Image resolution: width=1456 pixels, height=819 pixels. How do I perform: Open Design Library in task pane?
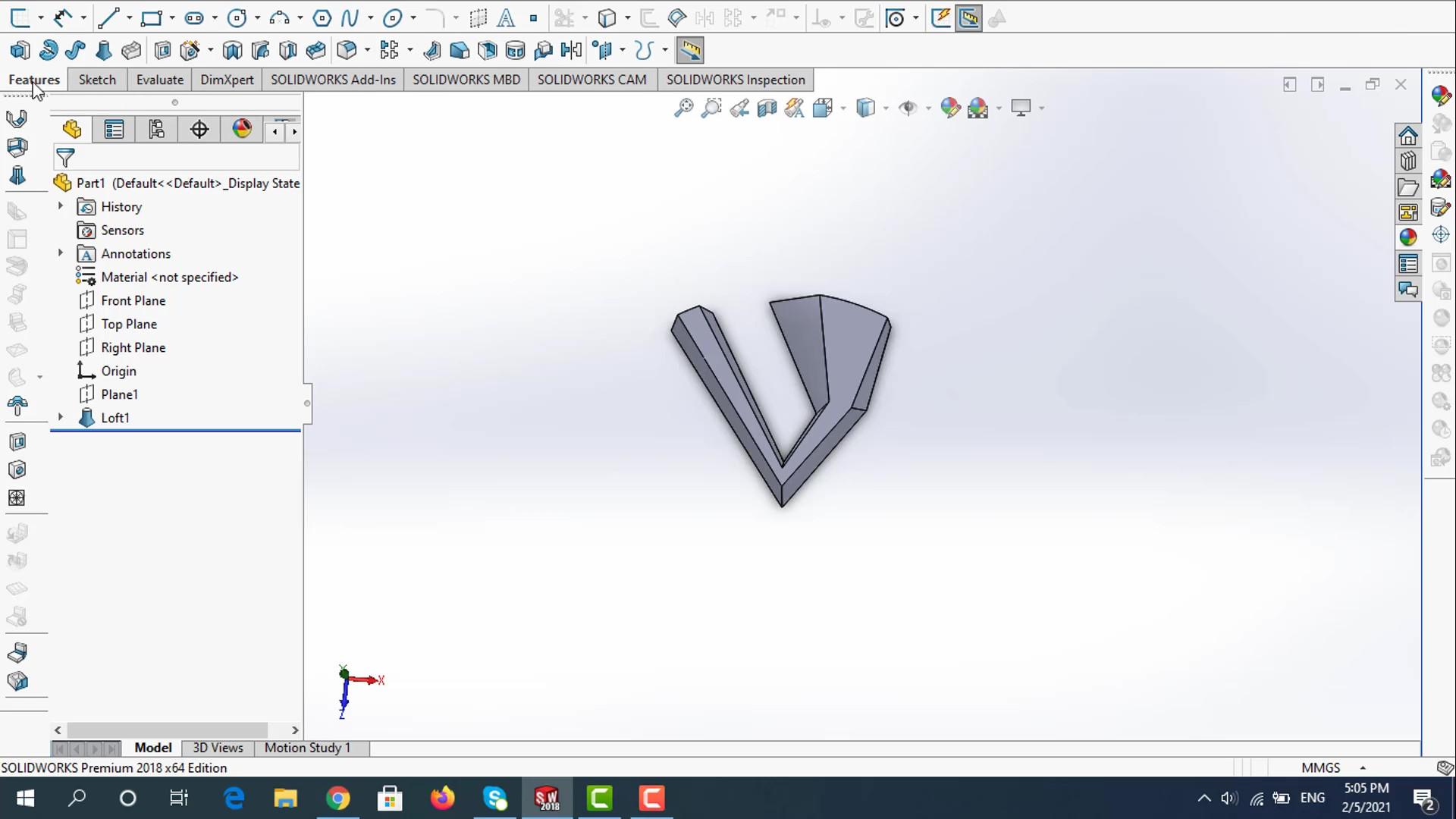pos(1408,162)
